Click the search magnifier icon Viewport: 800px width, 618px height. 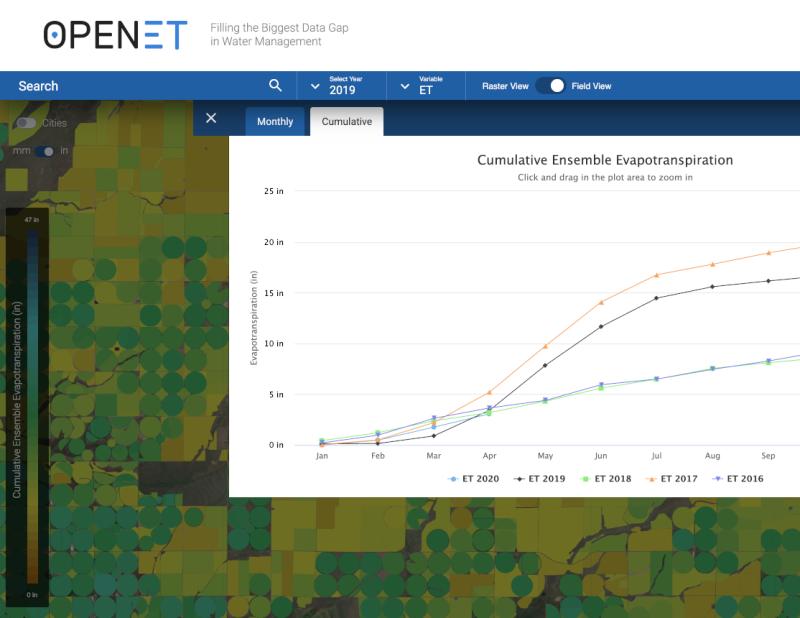276,86
